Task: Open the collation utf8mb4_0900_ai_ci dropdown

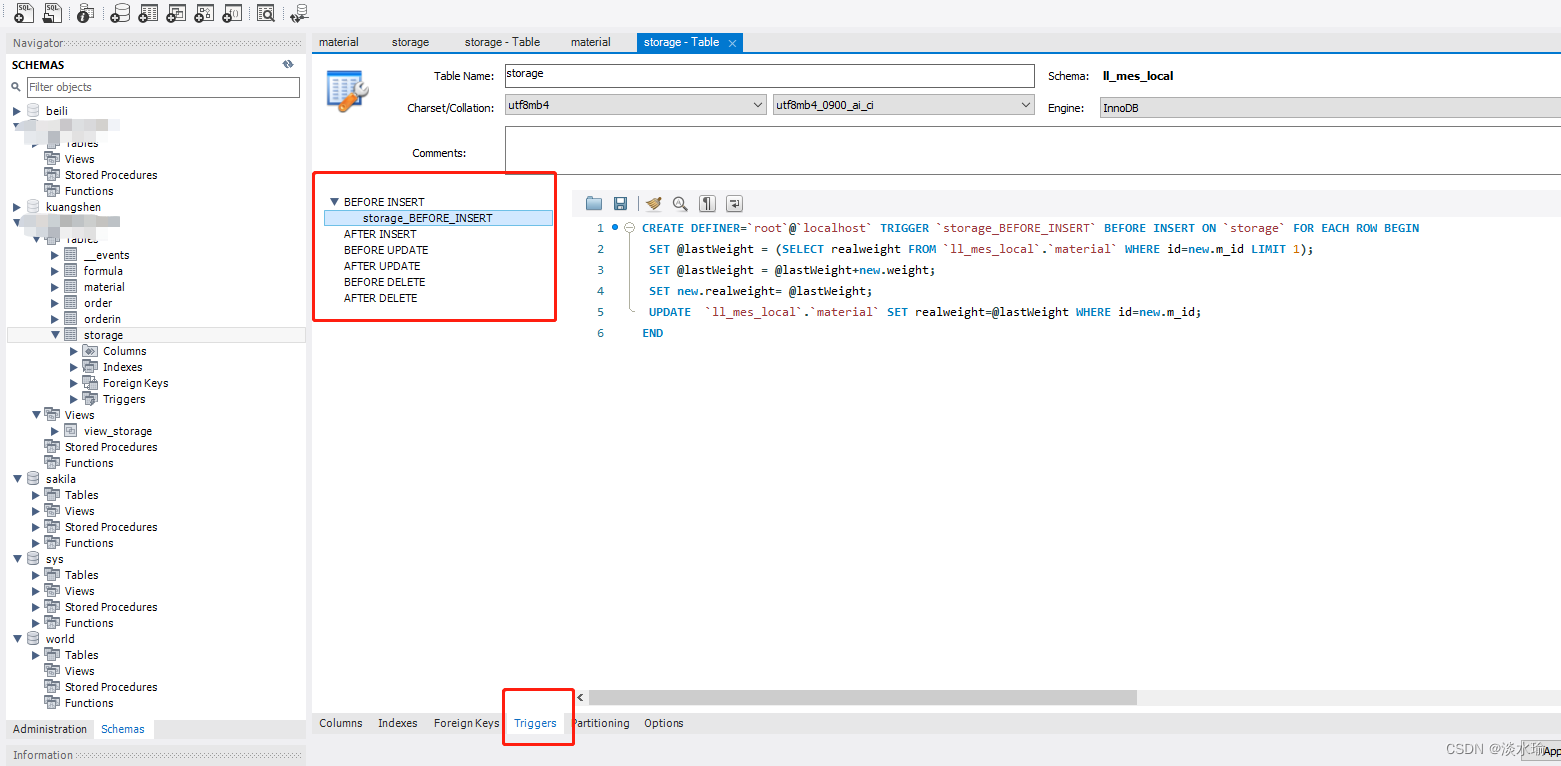Action: 904,105
